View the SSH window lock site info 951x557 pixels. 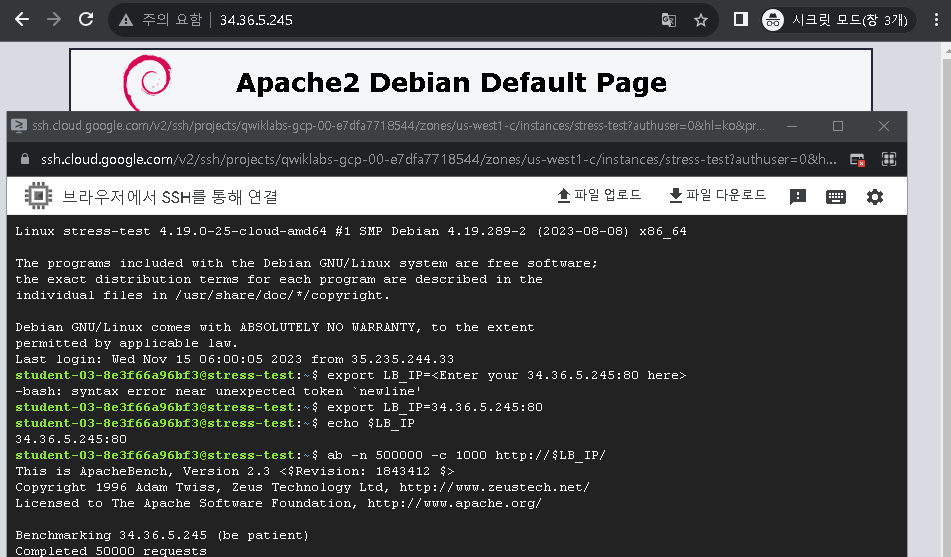point(25,159)
